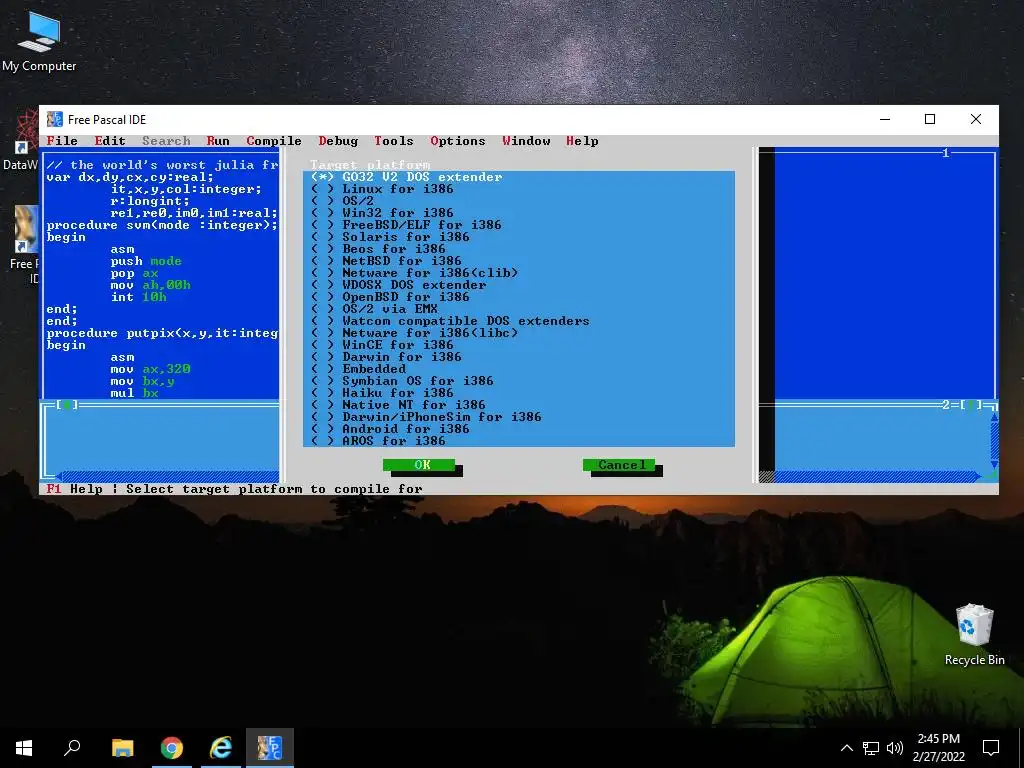Image resolution: width=1024 pixels, height=768 pixels.
Task: Select WDOSX DOS extender target
Action: coord(398,285)
